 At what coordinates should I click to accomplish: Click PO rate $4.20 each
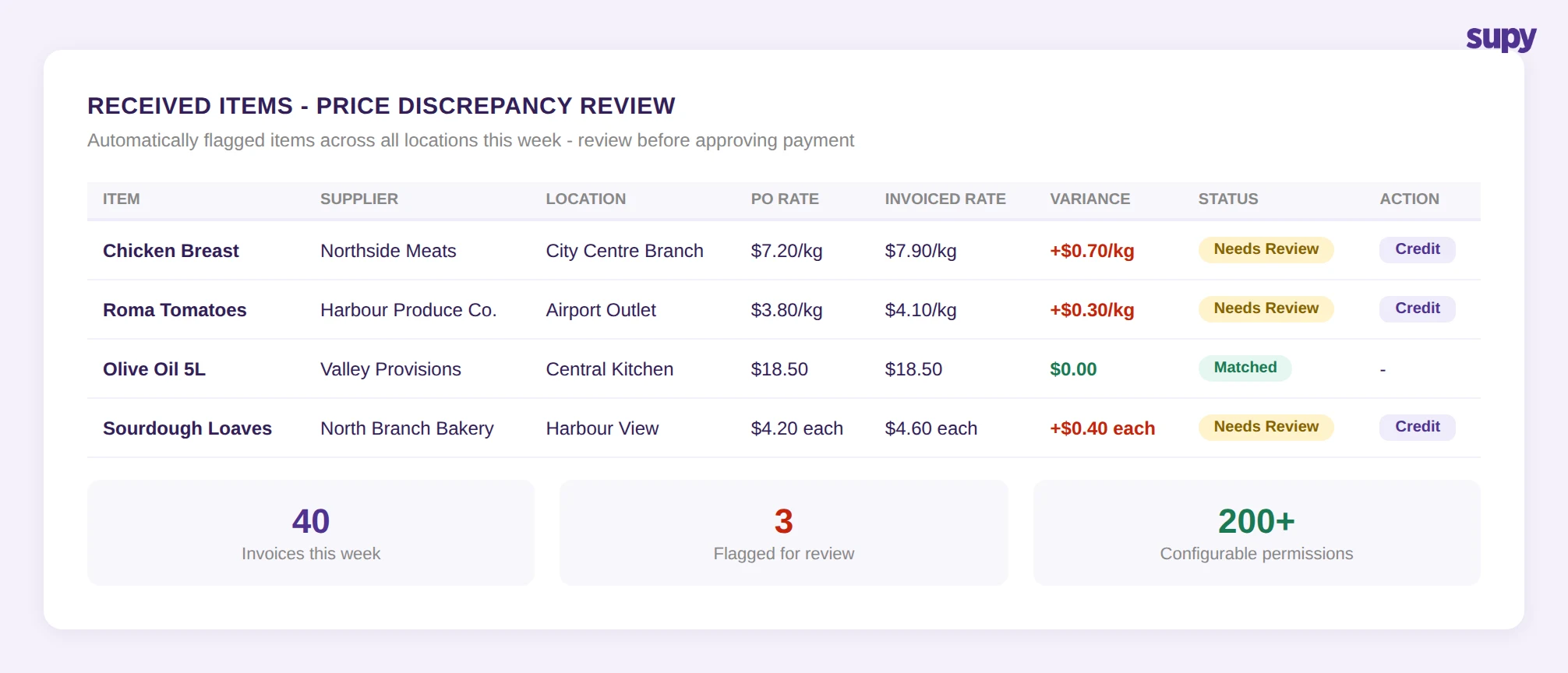[796, 428]
